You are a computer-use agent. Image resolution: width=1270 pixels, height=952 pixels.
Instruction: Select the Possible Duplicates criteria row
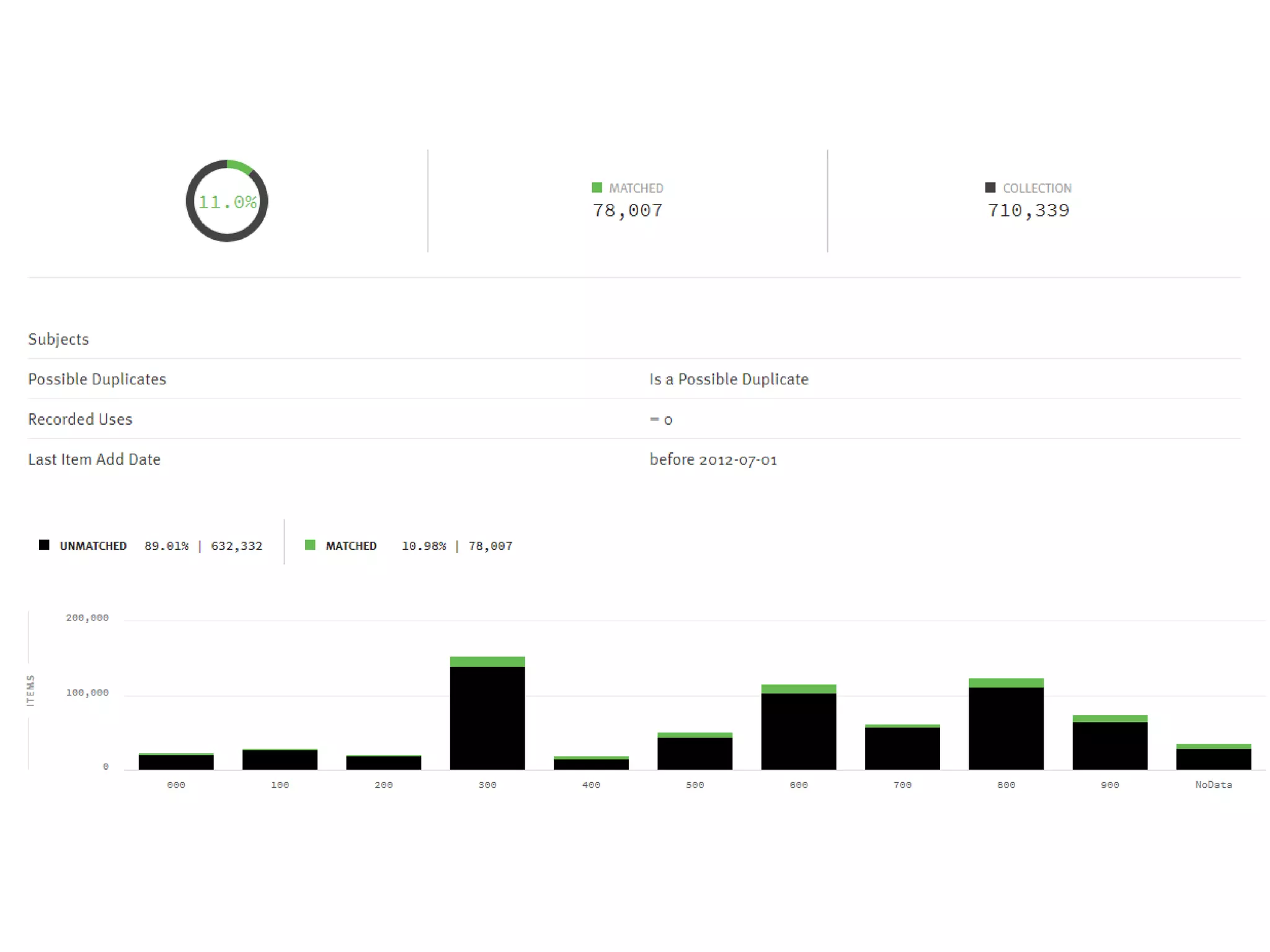click(x=97, y=379)
